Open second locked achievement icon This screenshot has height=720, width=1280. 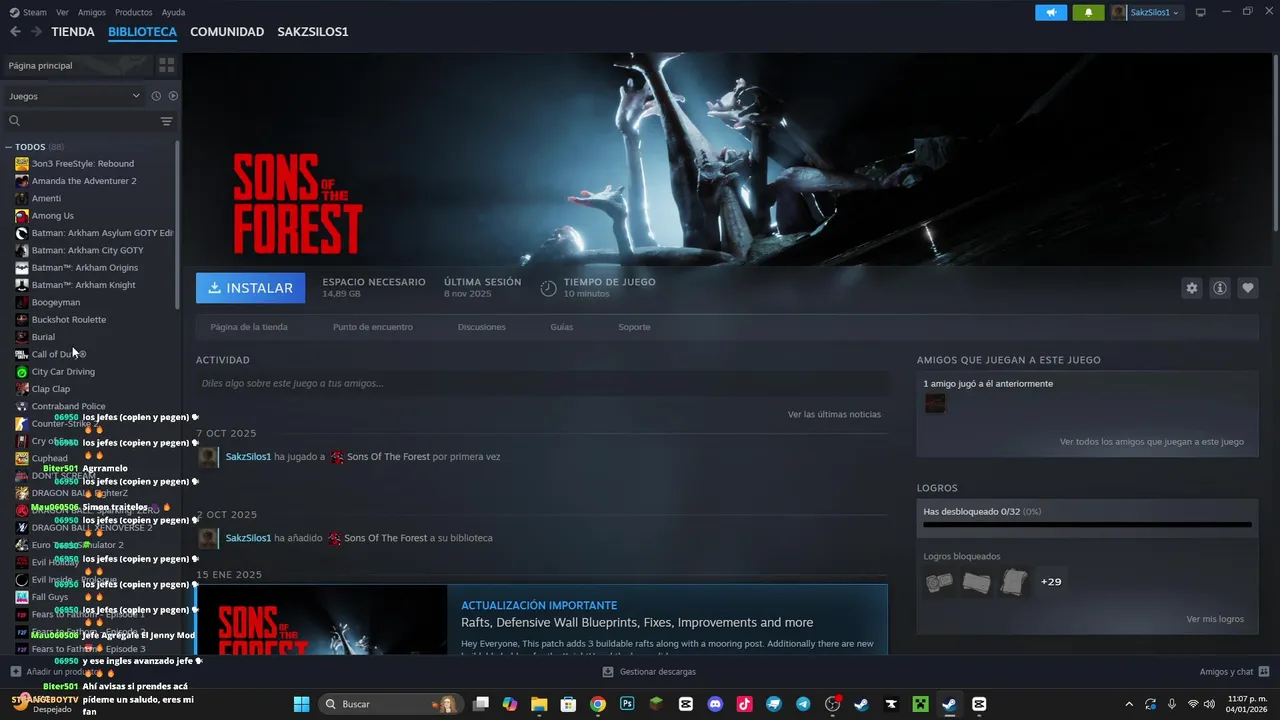click(976, 582)
